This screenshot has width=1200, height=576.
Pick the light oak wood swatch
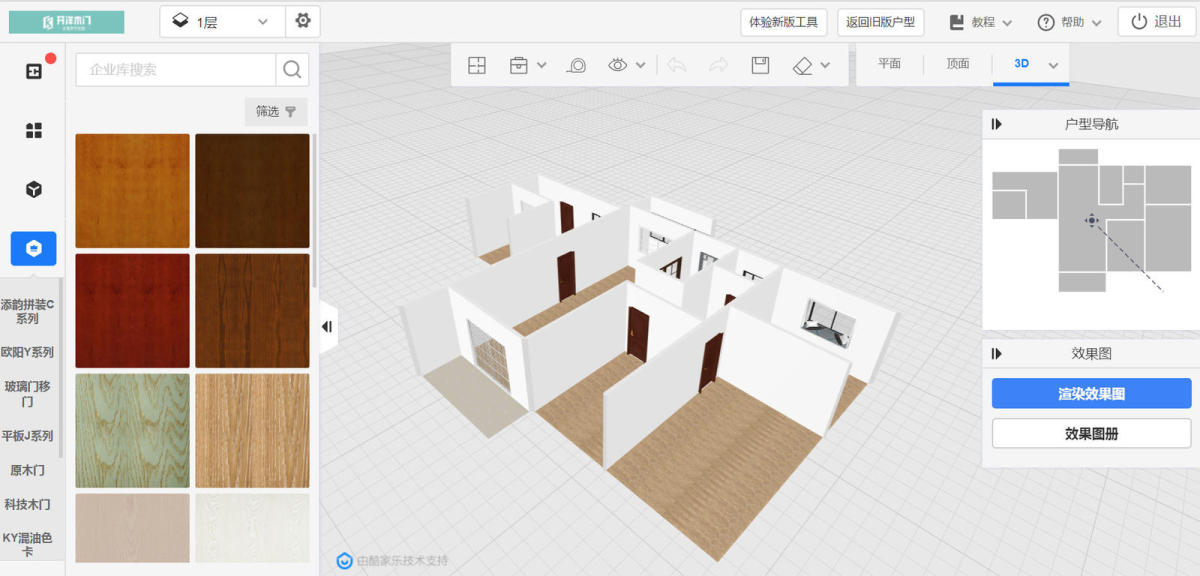point(252,431)
